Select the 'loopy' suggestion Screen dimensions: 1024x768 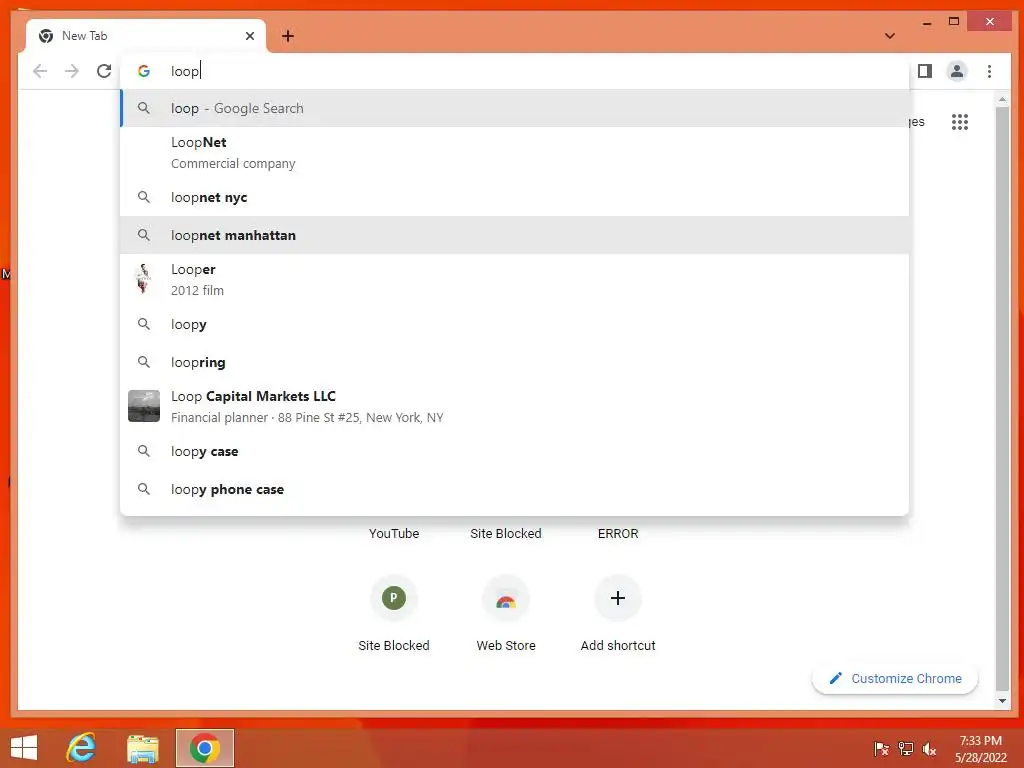tap(515, 324)
